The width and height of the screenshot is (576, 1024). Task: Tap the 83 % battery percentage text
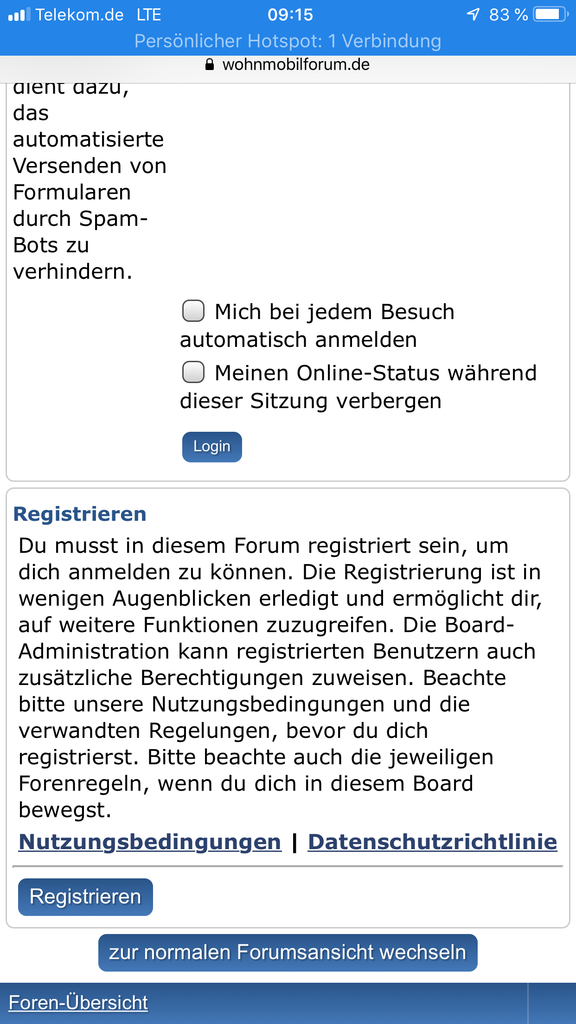pos(508,14)
